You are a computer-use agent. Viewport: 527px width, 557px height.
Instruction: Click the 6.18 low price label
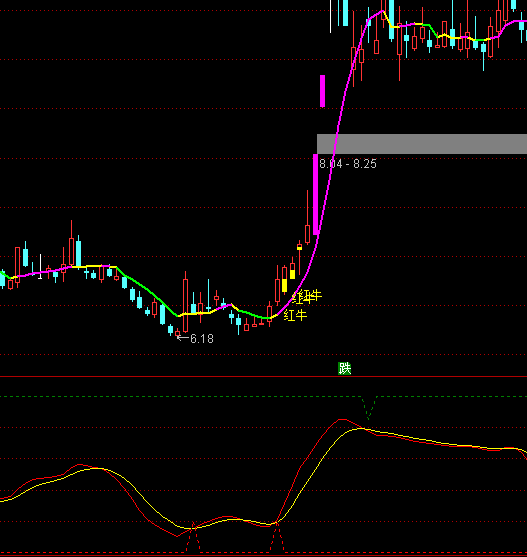202,339
